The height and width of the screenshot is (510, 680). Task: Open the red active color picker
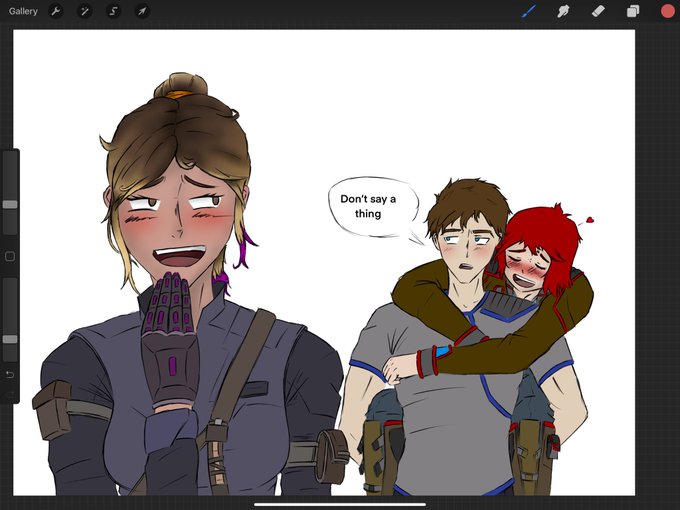pyautogui.click(x=667, y=11)
